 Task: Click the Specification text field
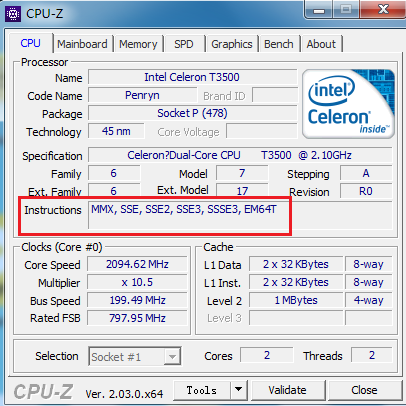click(240, 155)
